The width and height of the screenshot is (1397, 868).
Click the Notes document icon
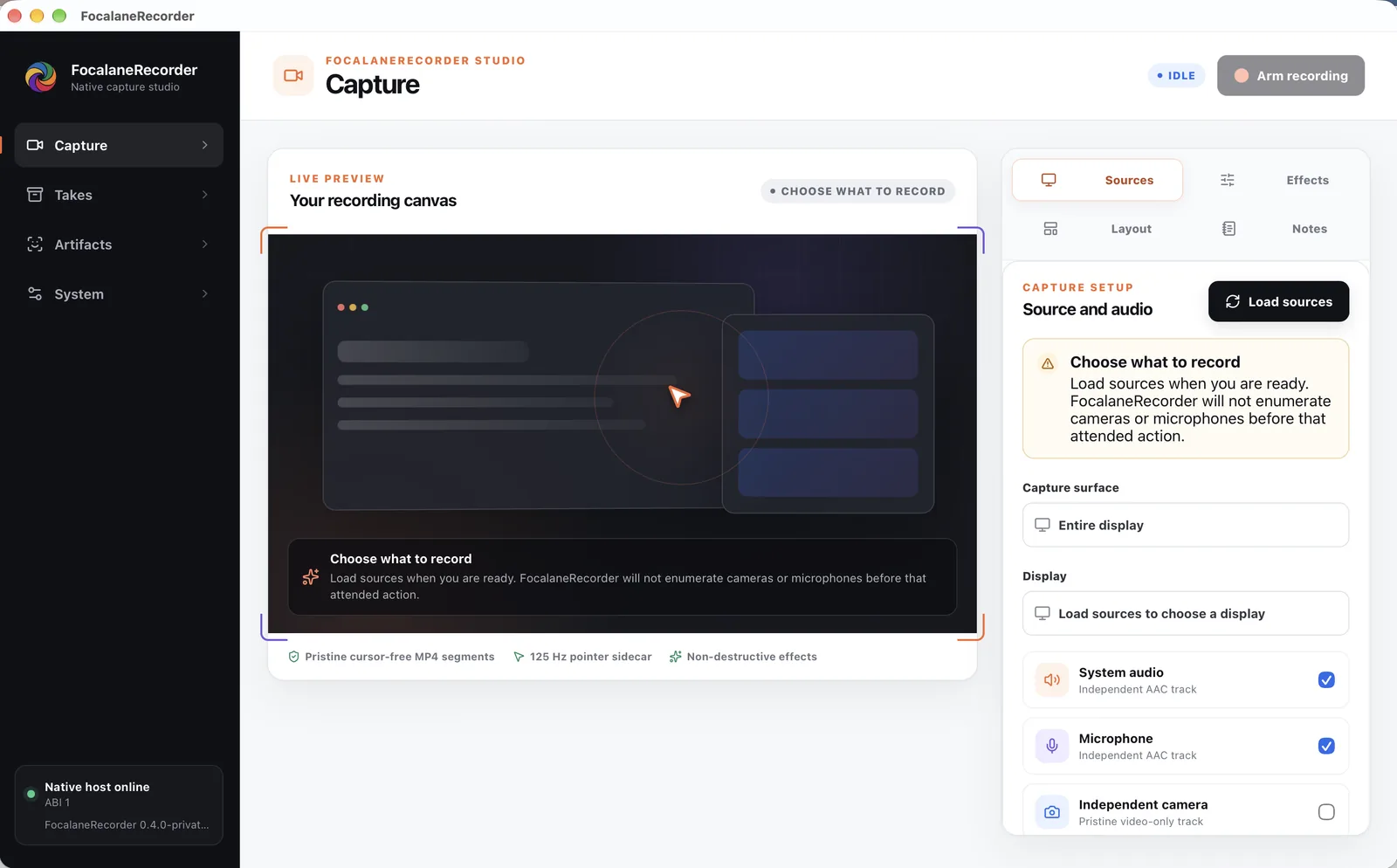(x=1228, y=229)
